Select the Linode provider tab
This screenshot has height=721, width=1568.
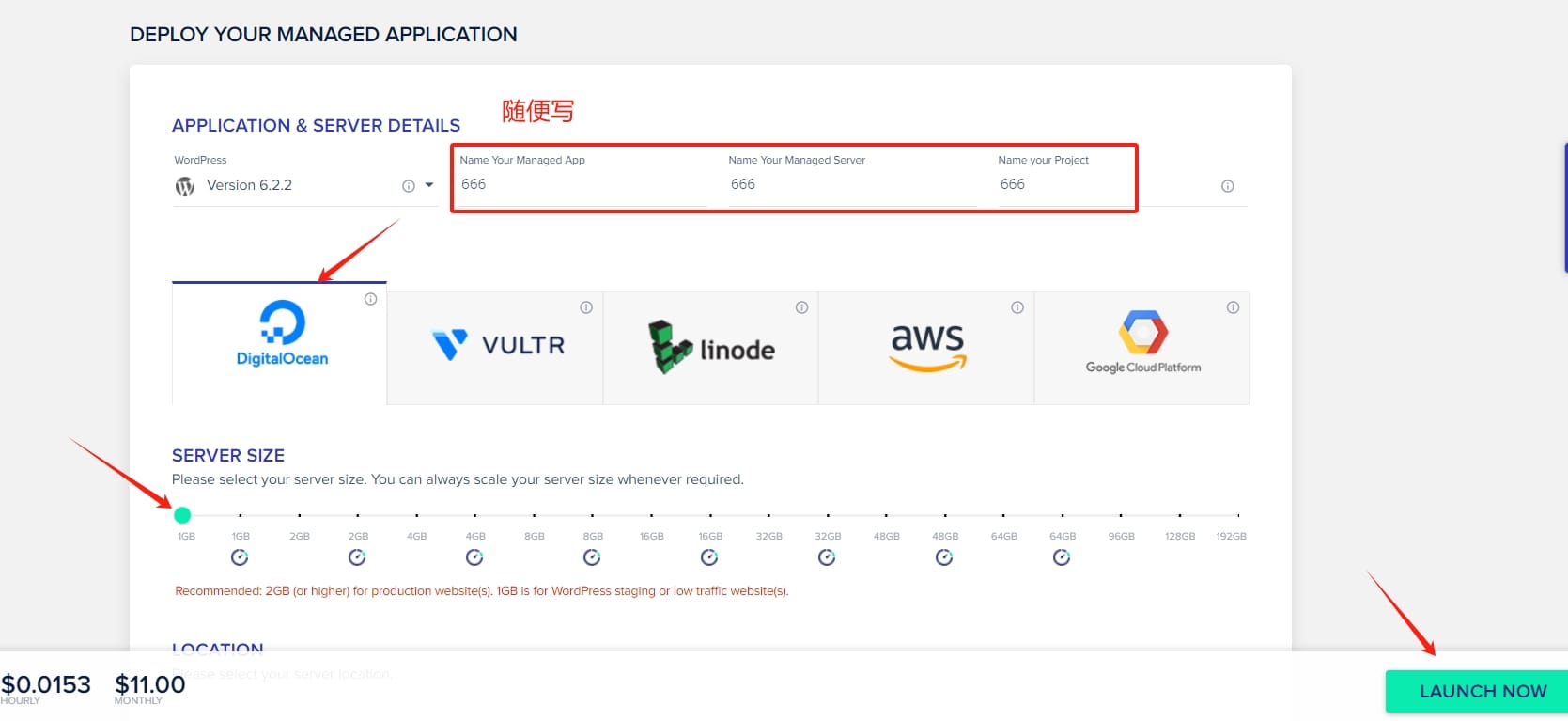coord(710,348)
